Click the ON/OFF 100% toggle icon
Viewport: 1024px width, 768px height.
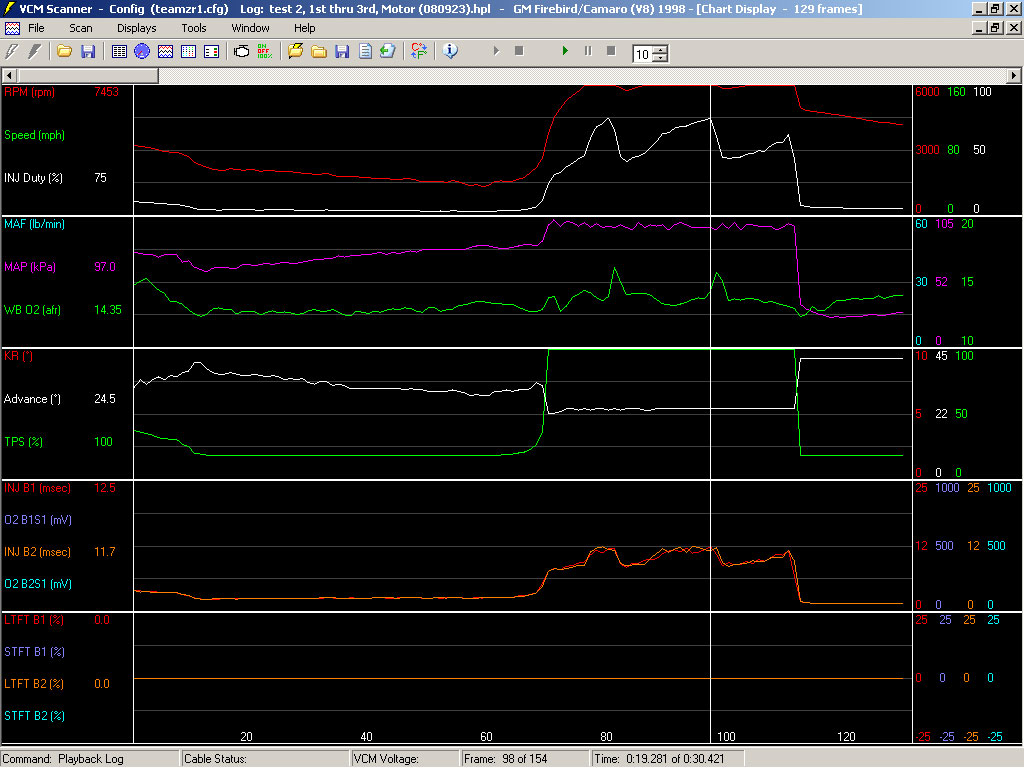pyautogui.click(x=265, y=51)
